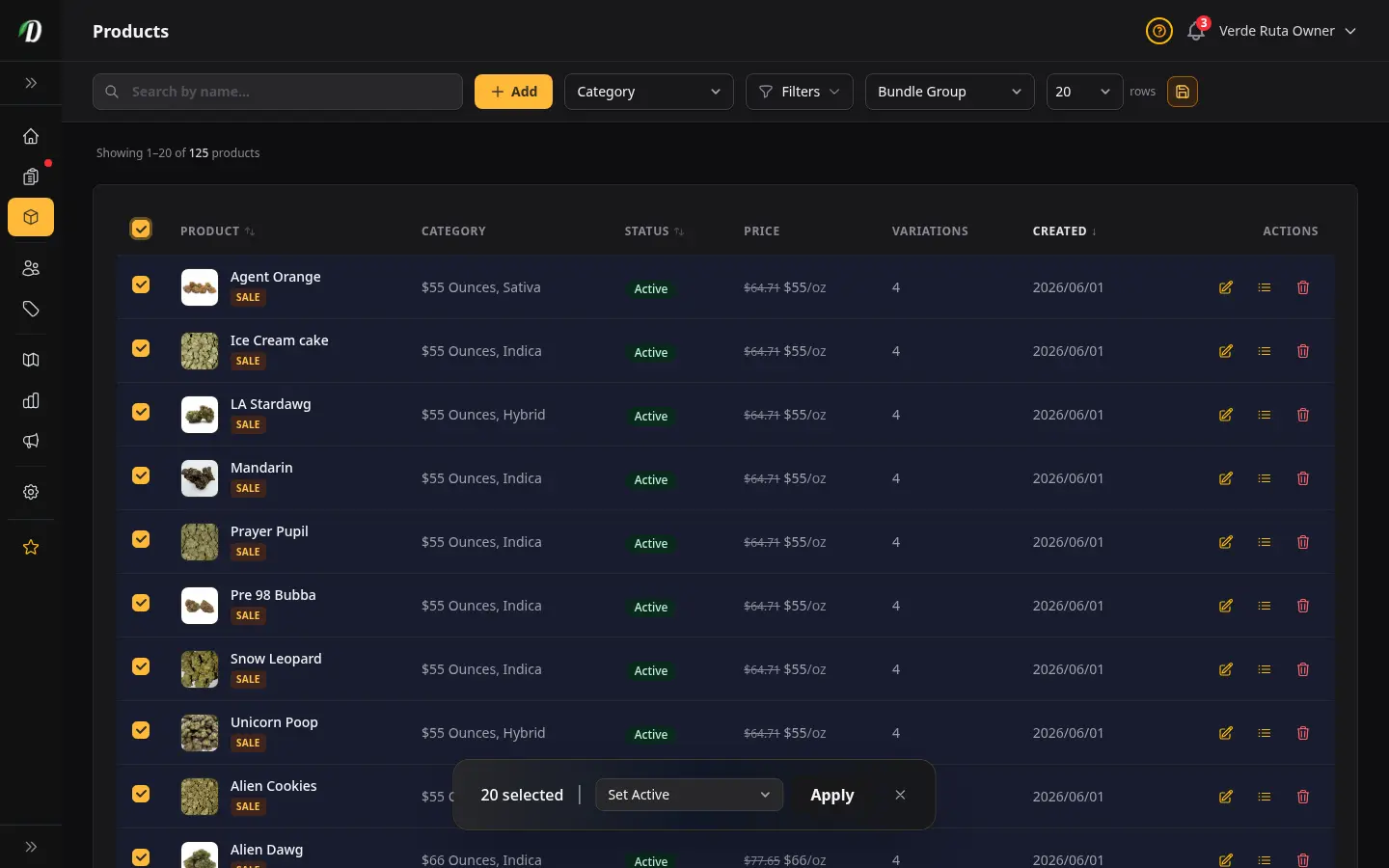Open the analytics bar chart icon
1389x868 pixels.
[31, 400]
